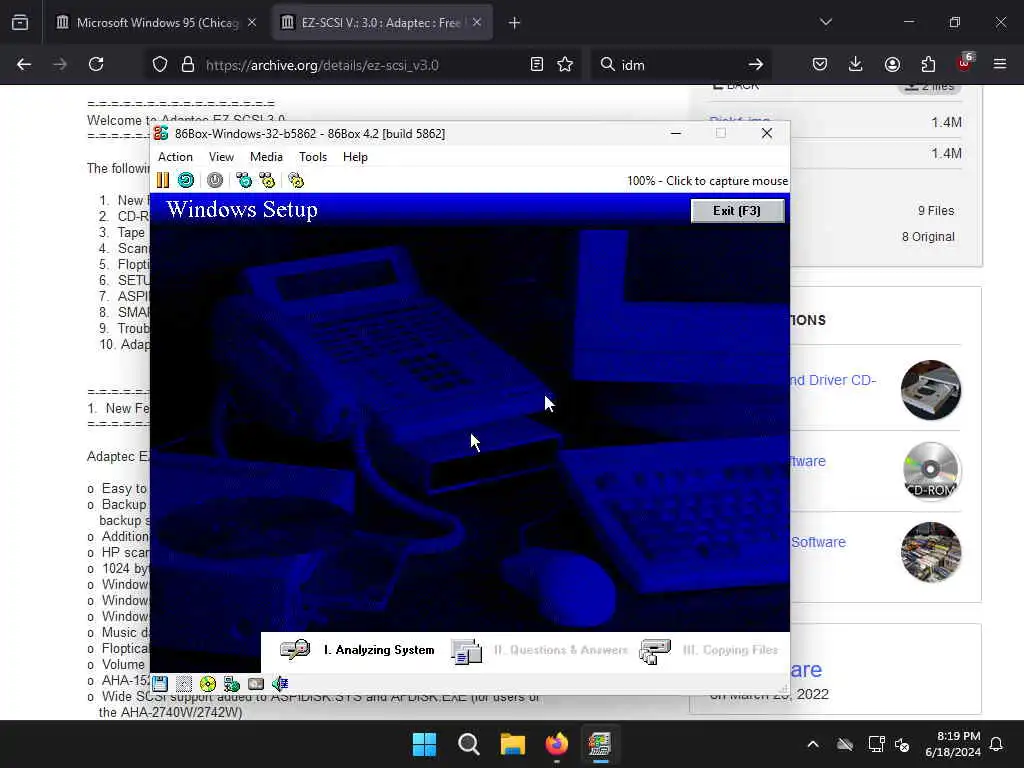
Task: Click the Exit (F3) button
Action: tap(737, 210)
